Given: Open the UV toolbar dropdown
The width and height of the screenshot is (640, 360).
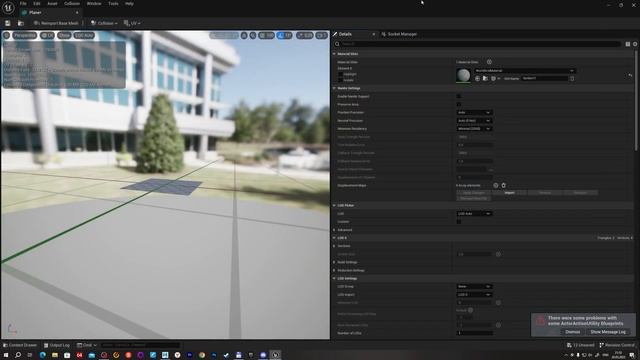Looking at the screenshot, I should (132, 23).
